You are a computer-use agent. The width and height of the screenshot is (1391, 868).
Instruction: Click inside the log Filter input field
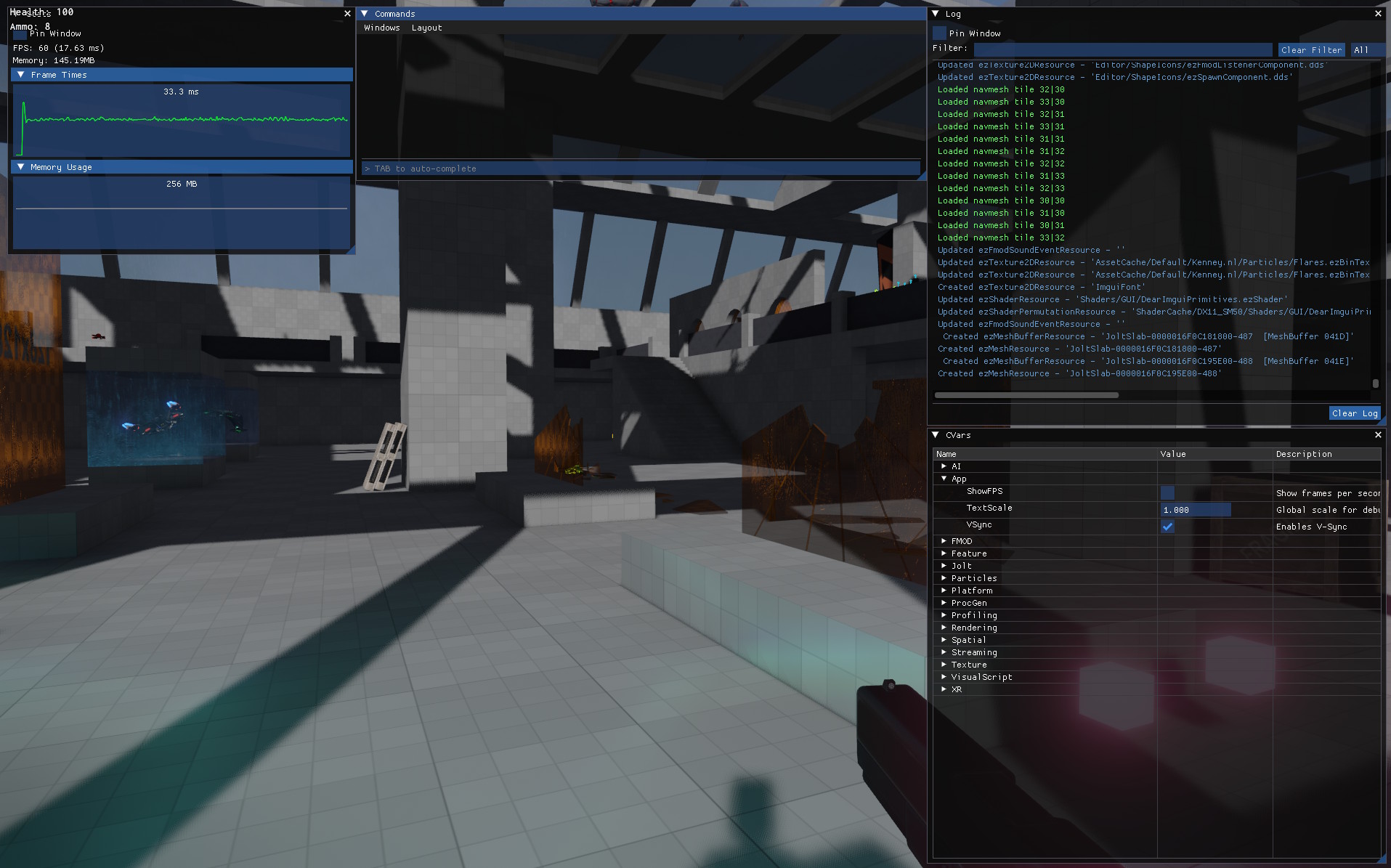1122,48
